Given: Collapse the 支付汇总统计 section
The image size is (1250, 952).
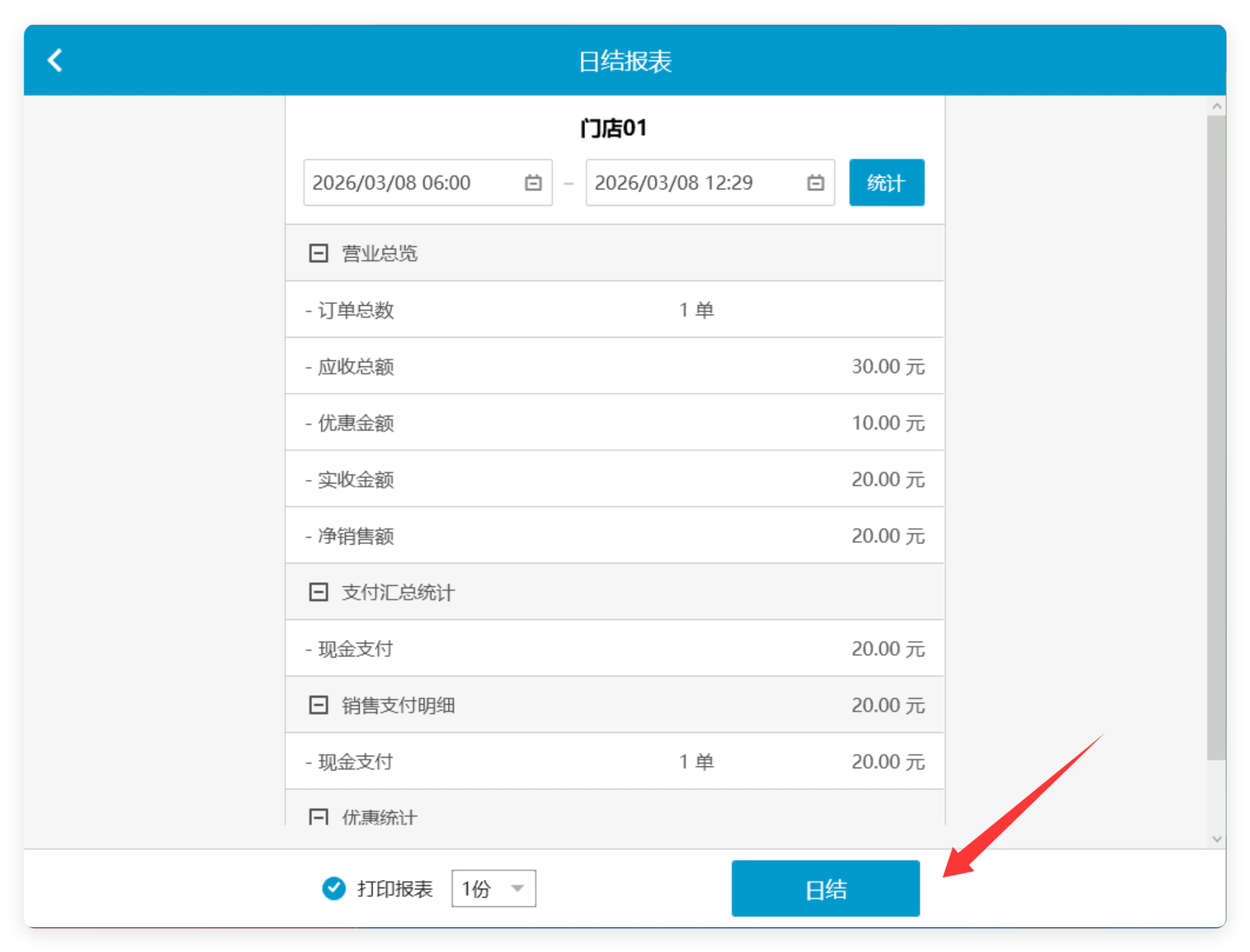Looking at the screenshot, I should pos(318,592).
